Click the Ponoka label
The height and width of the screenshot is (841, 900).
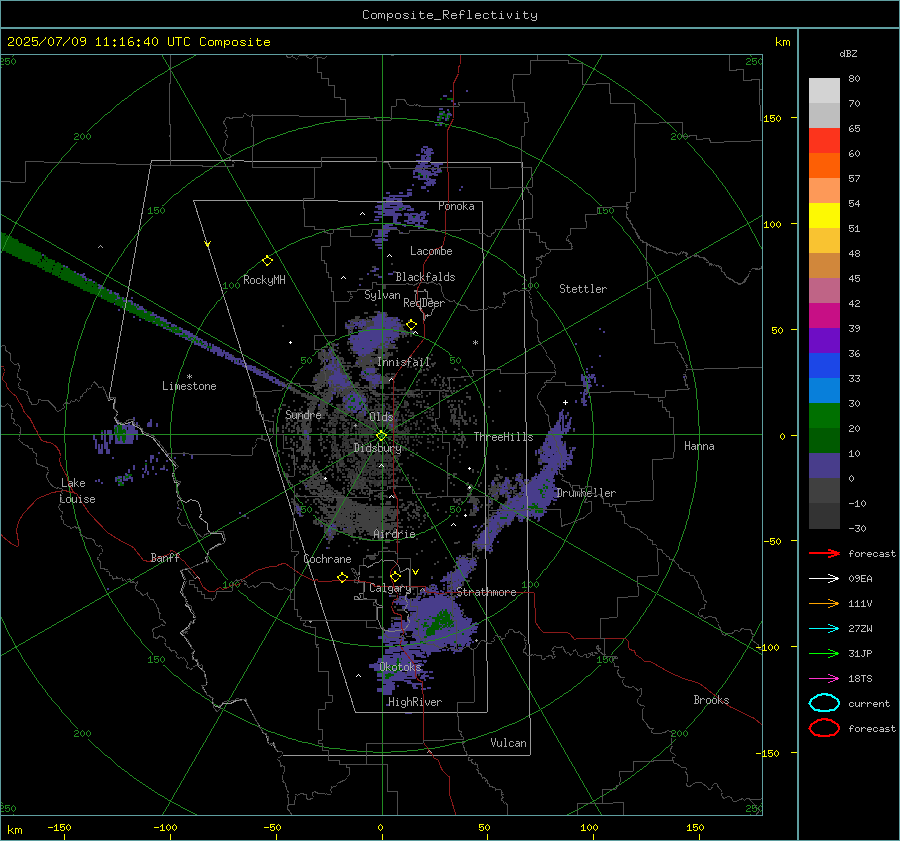pyautogui.click(x=456, y=207)
